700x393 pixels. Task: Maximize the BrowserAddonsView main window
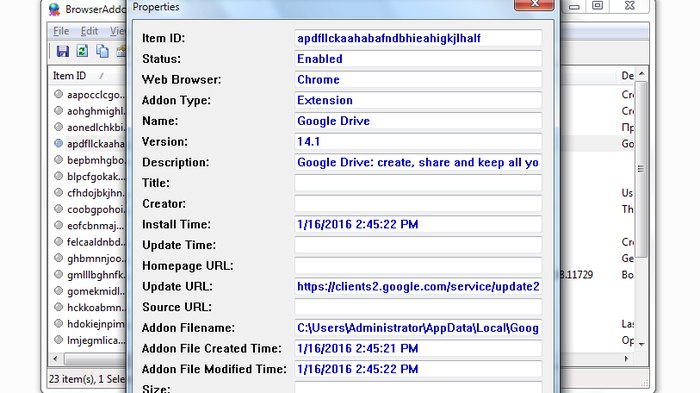(x=598, y=5)
